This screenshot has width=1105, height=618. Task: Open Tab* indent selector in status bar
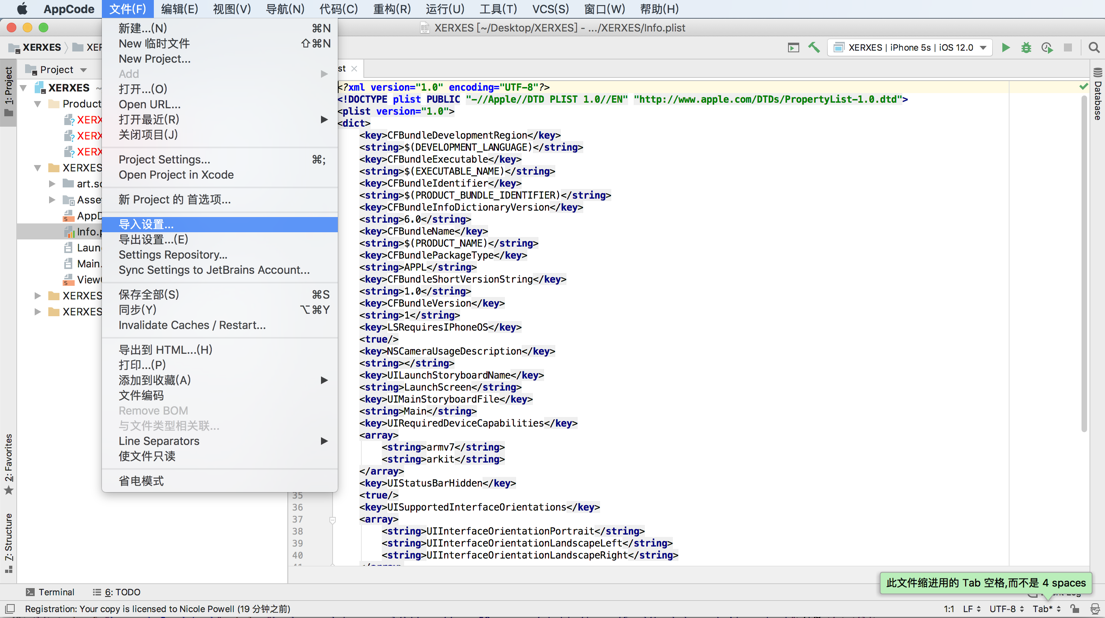tap(1047, 609)
